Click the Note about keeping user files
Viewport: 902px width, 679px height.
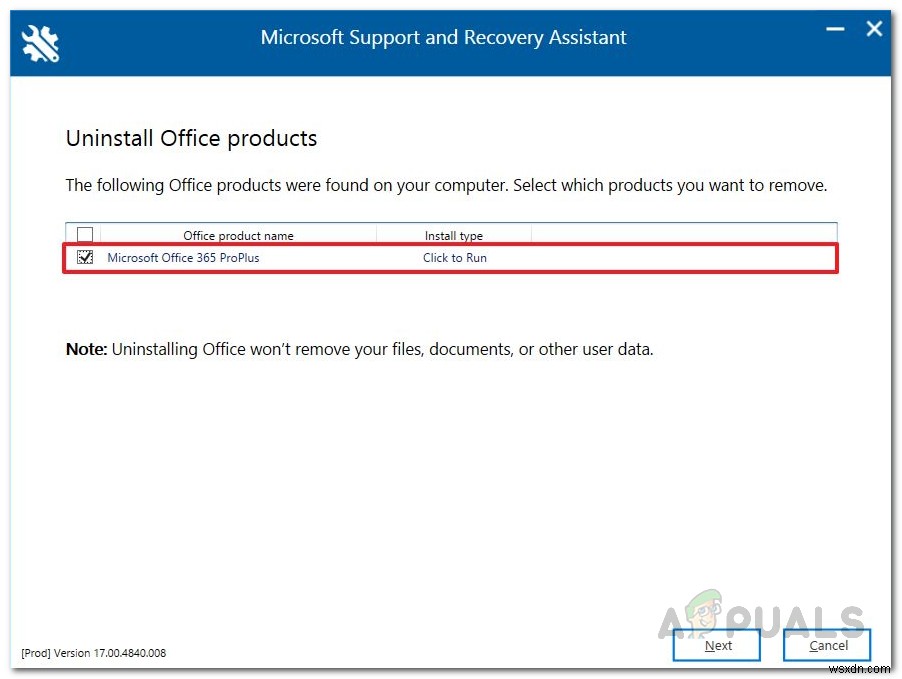pyautogui.click(x=358, y=349)
